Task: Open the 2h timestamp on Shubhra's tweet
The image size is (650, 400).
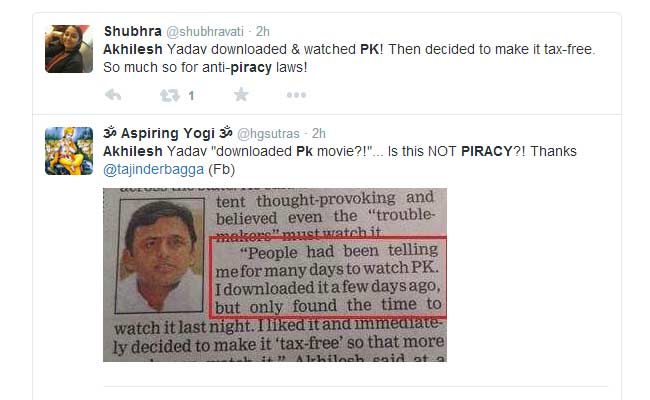Action: [x=262, y=31]
